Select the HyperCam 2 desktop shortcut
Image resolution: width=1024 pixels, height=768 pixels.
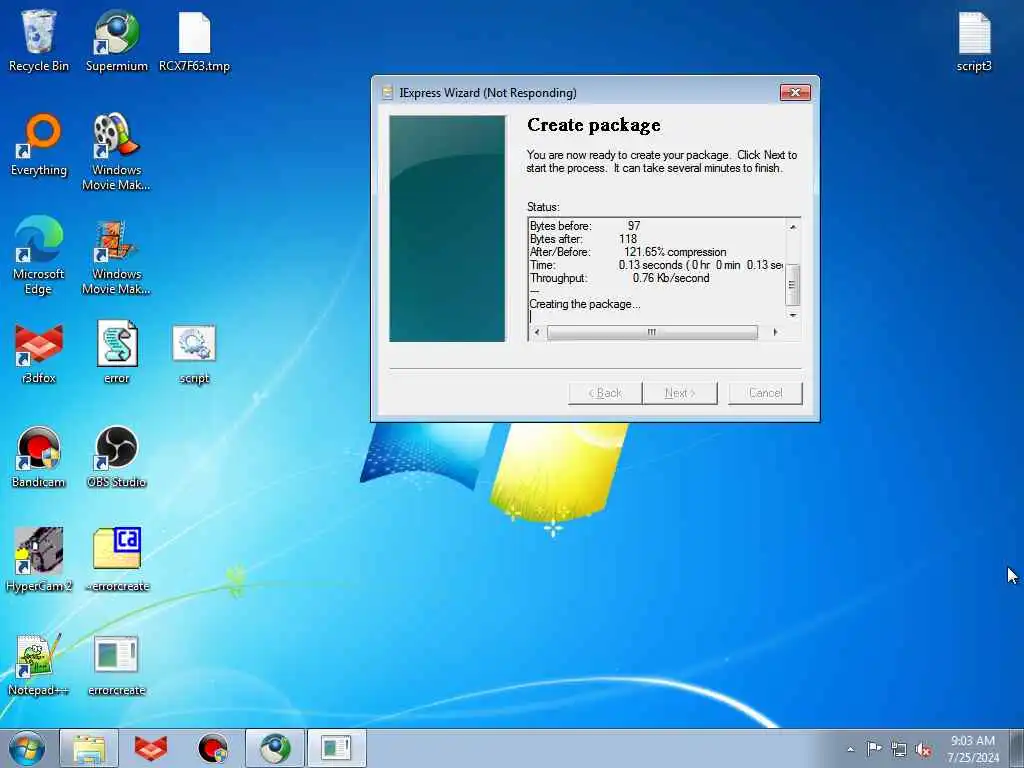[39, 560]
